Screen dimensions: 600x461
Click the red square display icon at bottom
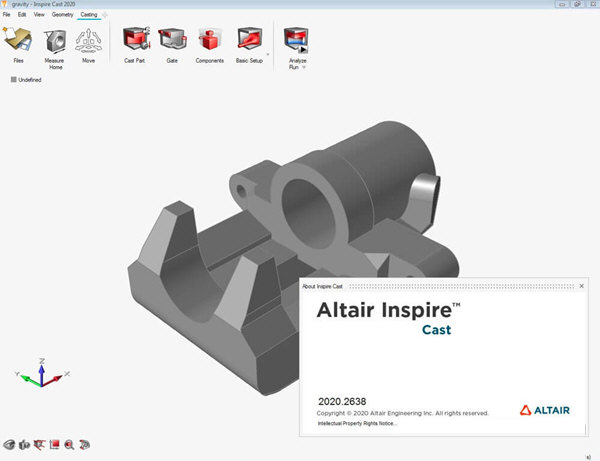click(55, 444)
